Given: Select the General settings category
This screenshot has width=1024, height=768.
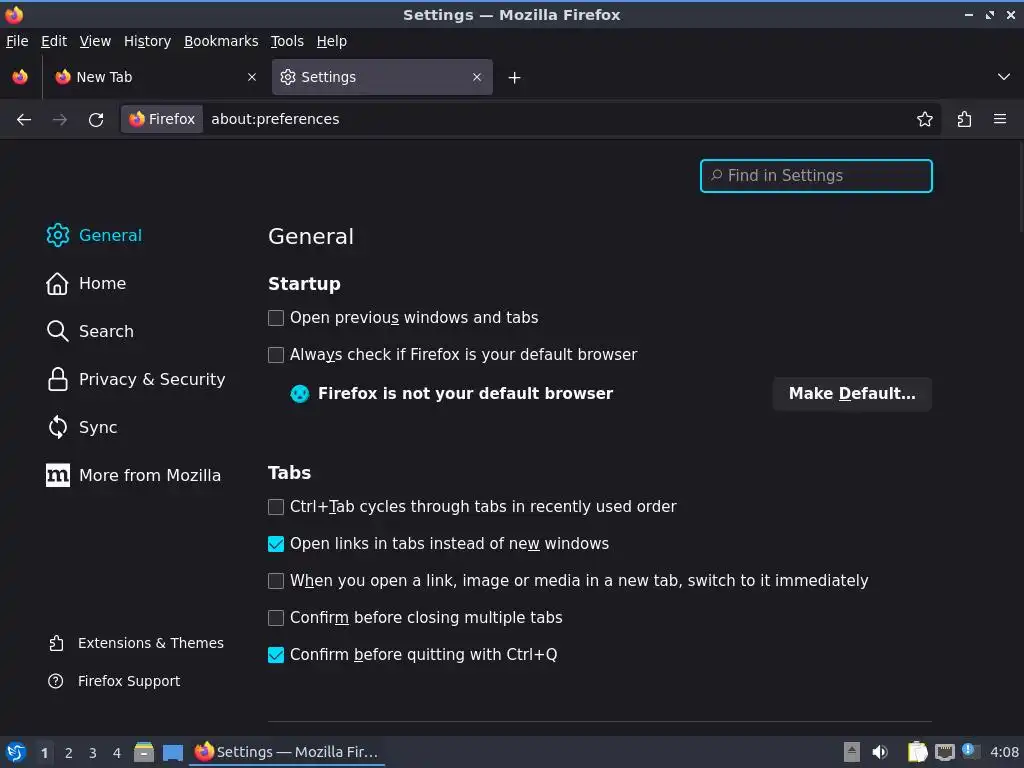Looking at the screenshot, I should pos(94,235).
